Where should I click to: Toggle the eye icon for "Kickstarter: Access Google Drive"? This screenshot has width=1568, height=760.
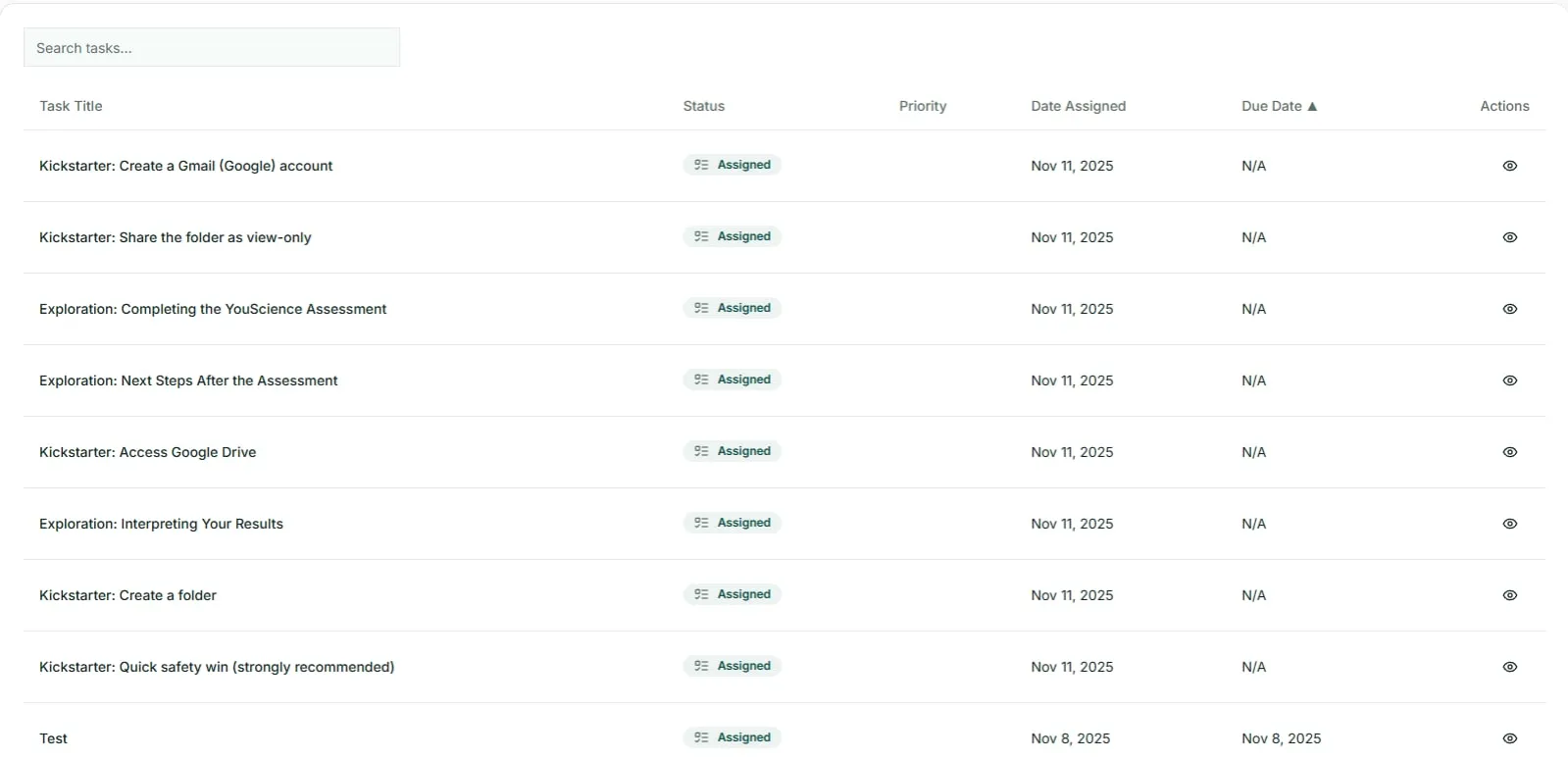click(1509, 452)
